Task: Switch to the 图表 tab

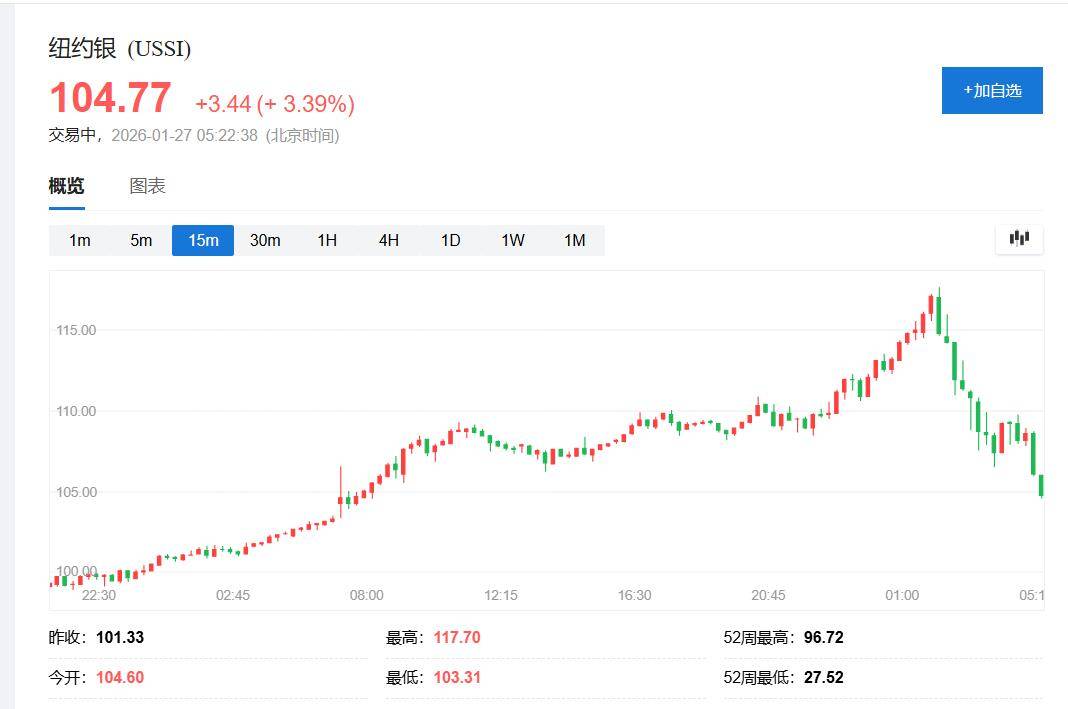Action: (147, 186)
